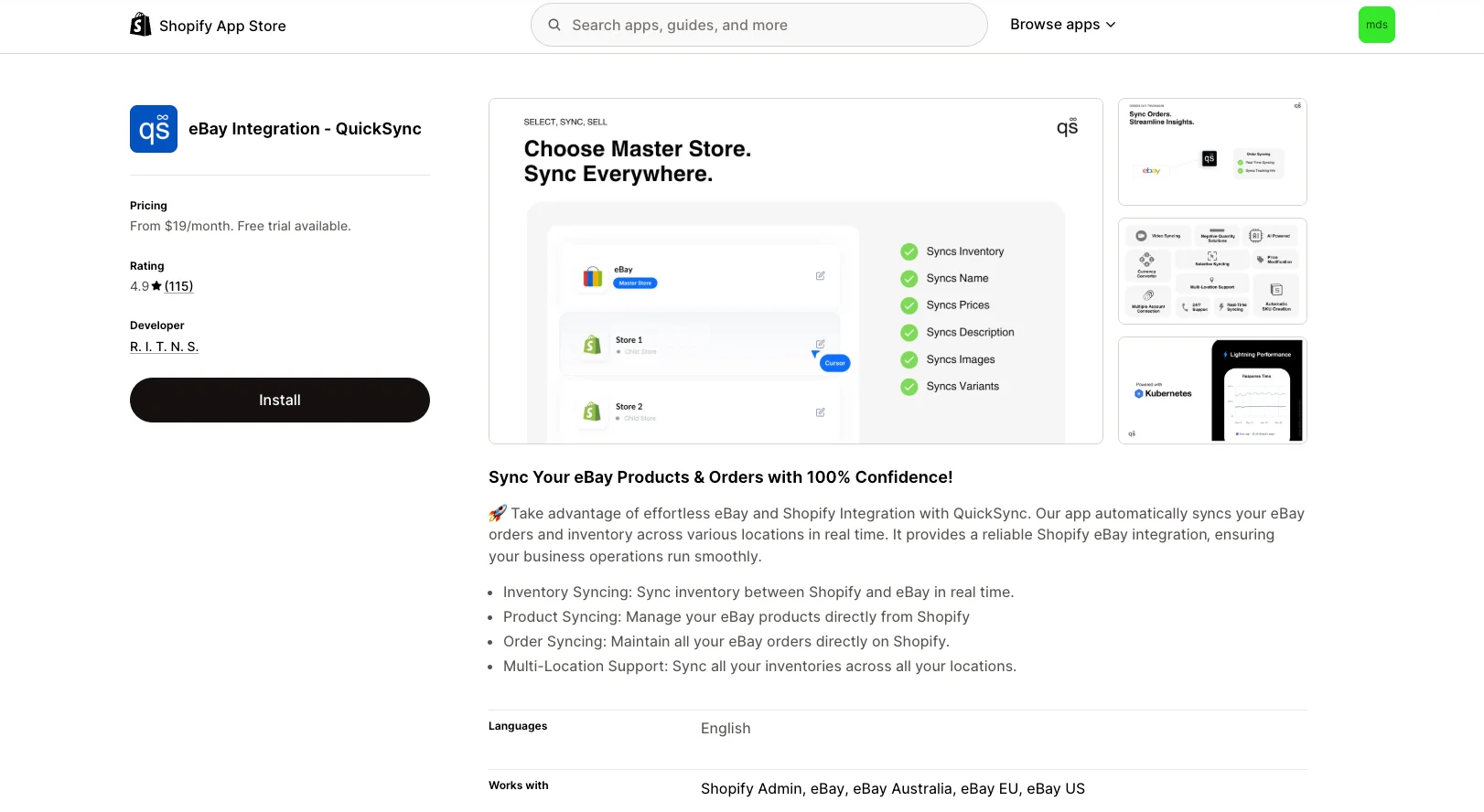The width and height of the screenshot is (1484, 812).
Task: Select the English language value
Action: click(x=726, y=729)
